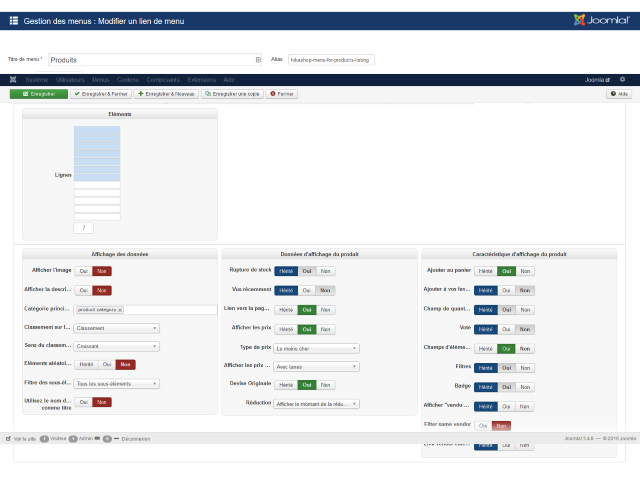The image size is (640, 489).
Task: Click the Titre de menu field with Produits
Action: pos(155,60)
